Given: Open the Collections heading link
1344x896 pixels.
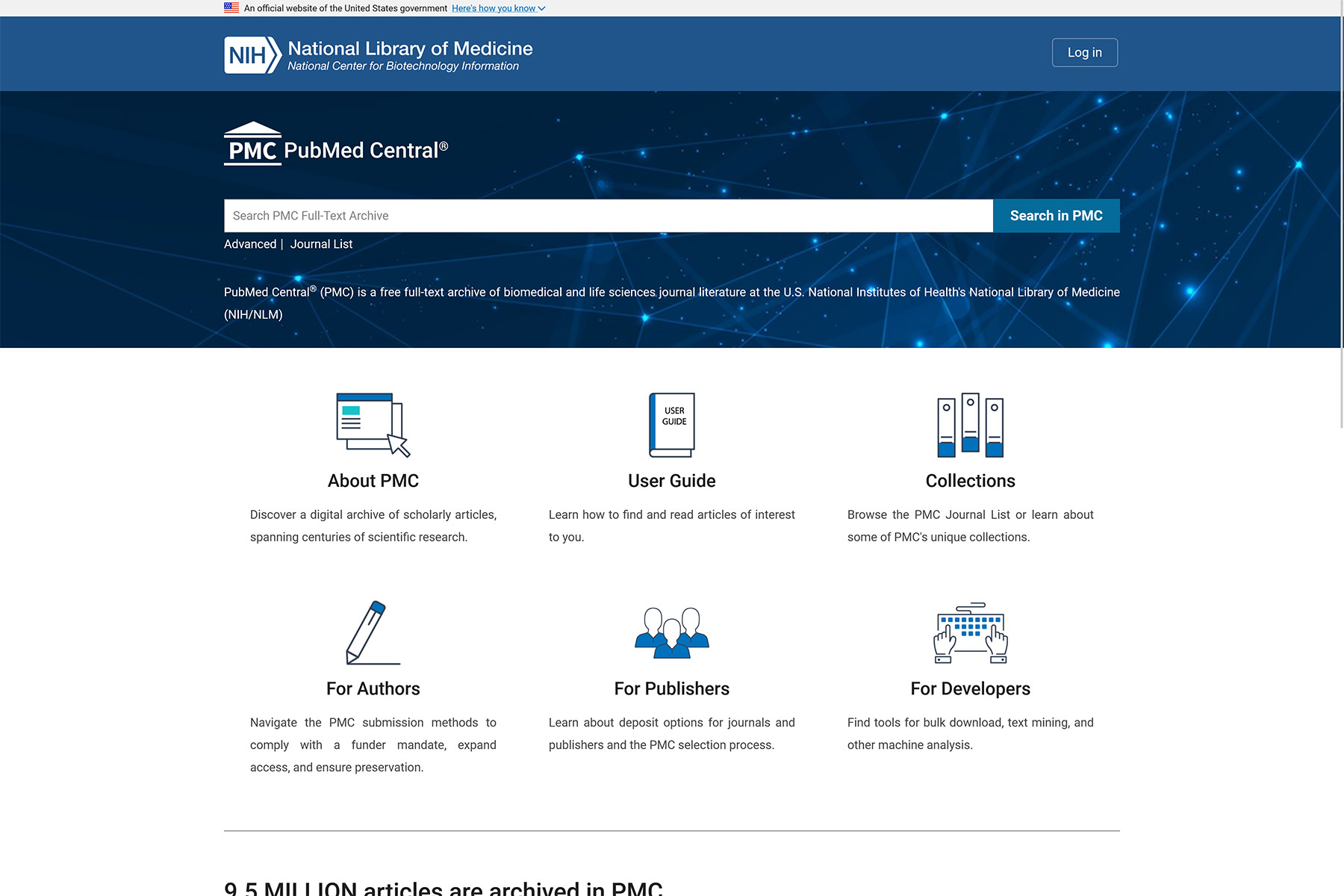Looking at the screenshot, I should pos(971,481).
